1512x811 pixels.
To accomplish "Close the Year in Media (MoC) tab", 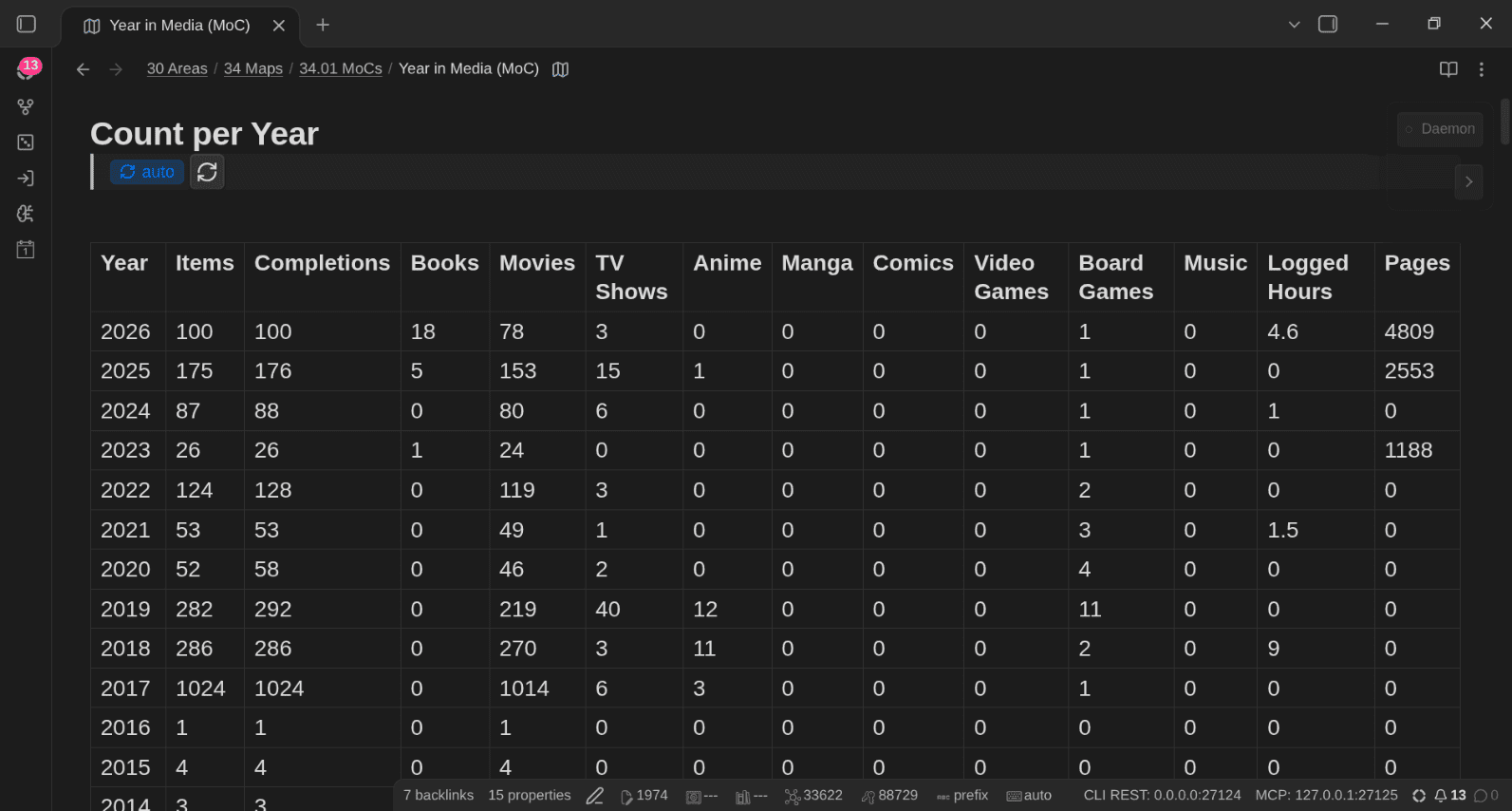I will tap(279, 26).
